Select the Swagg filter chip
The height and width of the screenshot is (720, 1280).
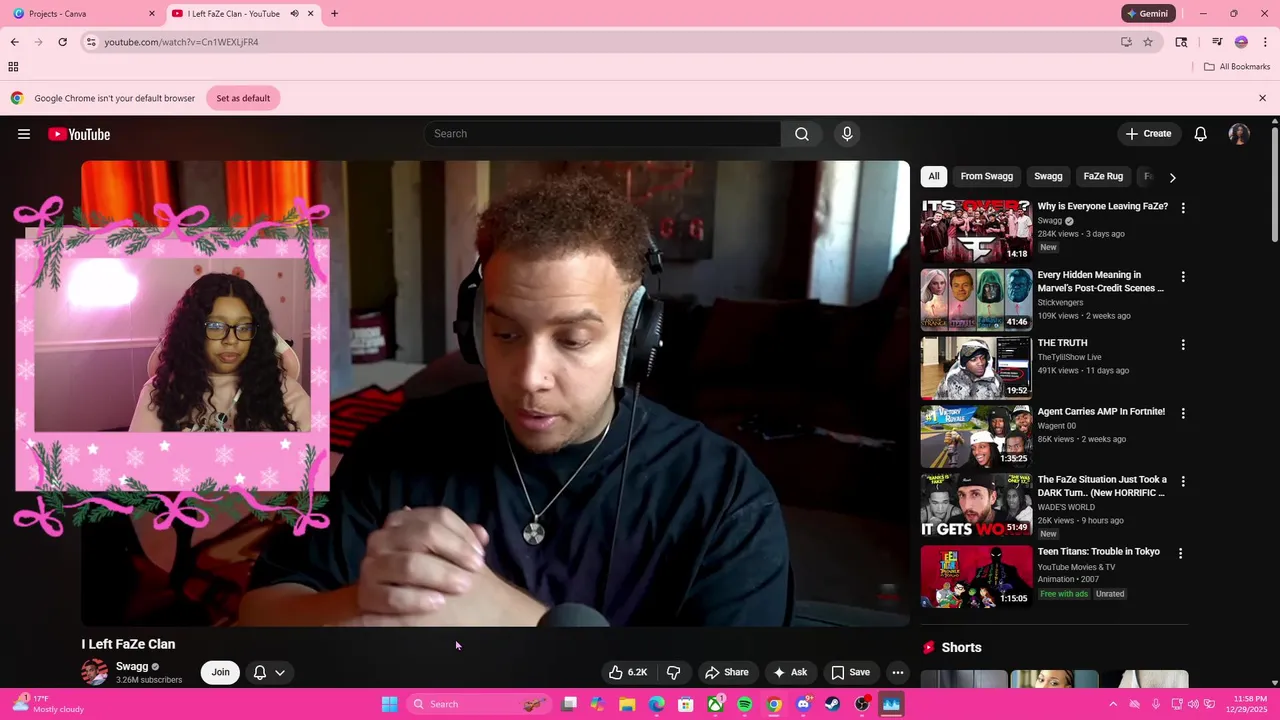tap(1048, 176)
